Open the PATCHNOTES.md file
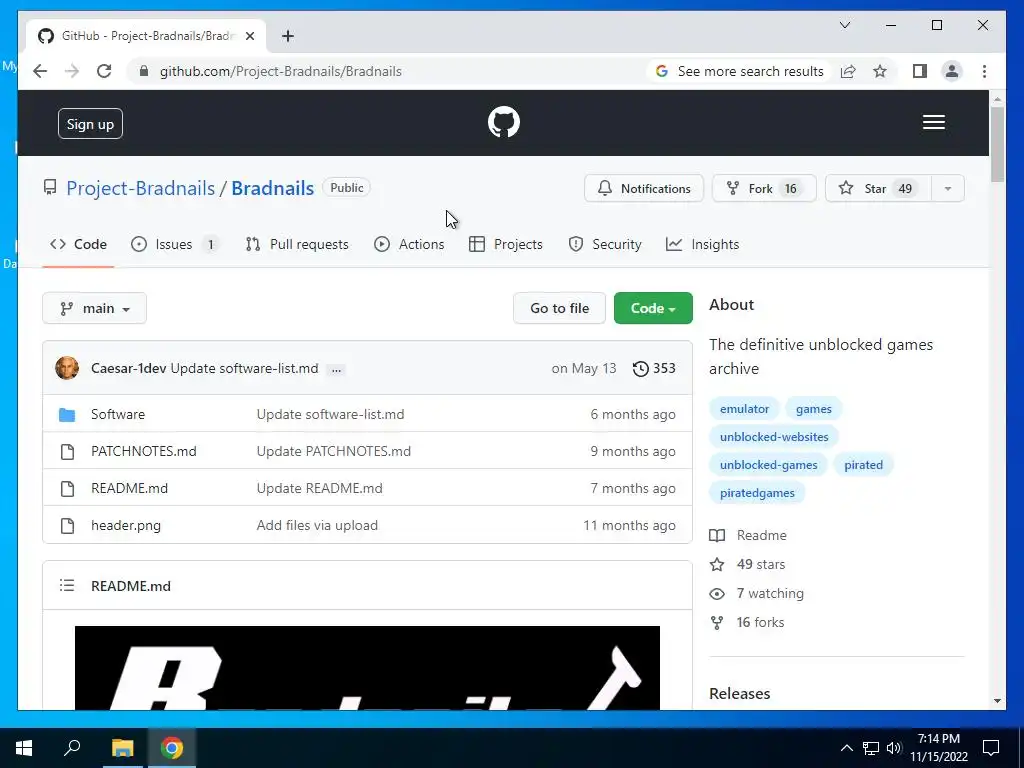Image resolution: width=1024 pixels, height=768 pixels. tap(144, 451)
